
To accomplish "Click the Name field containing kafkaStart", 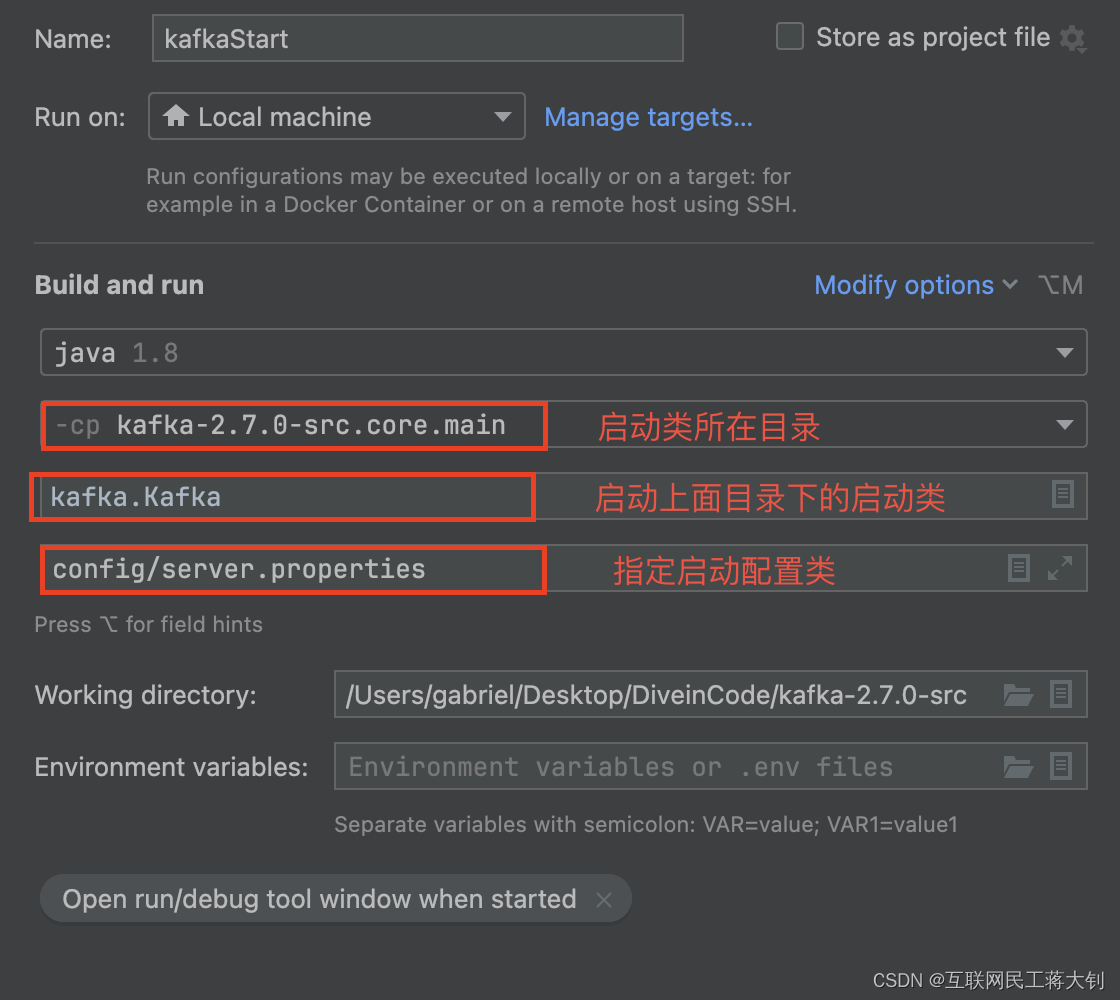I will (417, 39).
